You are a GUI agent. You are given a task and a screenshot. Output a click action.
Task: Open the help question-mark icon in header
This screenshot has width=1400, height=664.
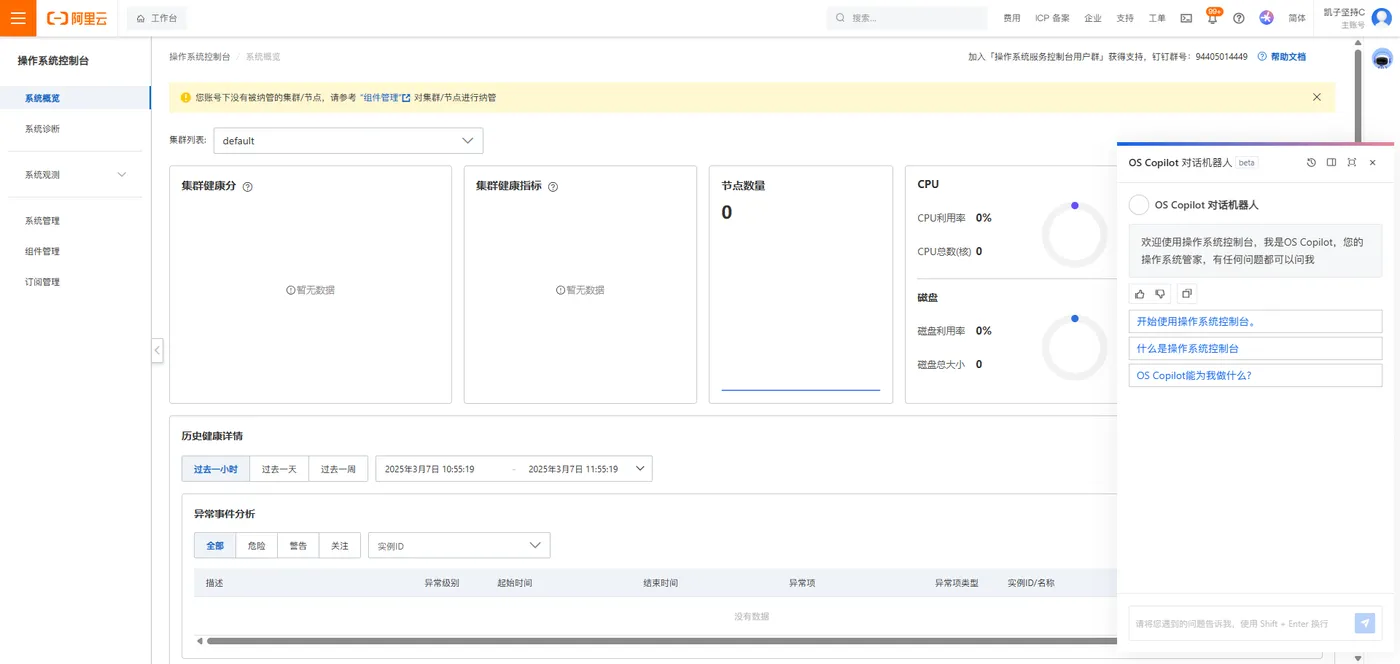point(1239,18)
